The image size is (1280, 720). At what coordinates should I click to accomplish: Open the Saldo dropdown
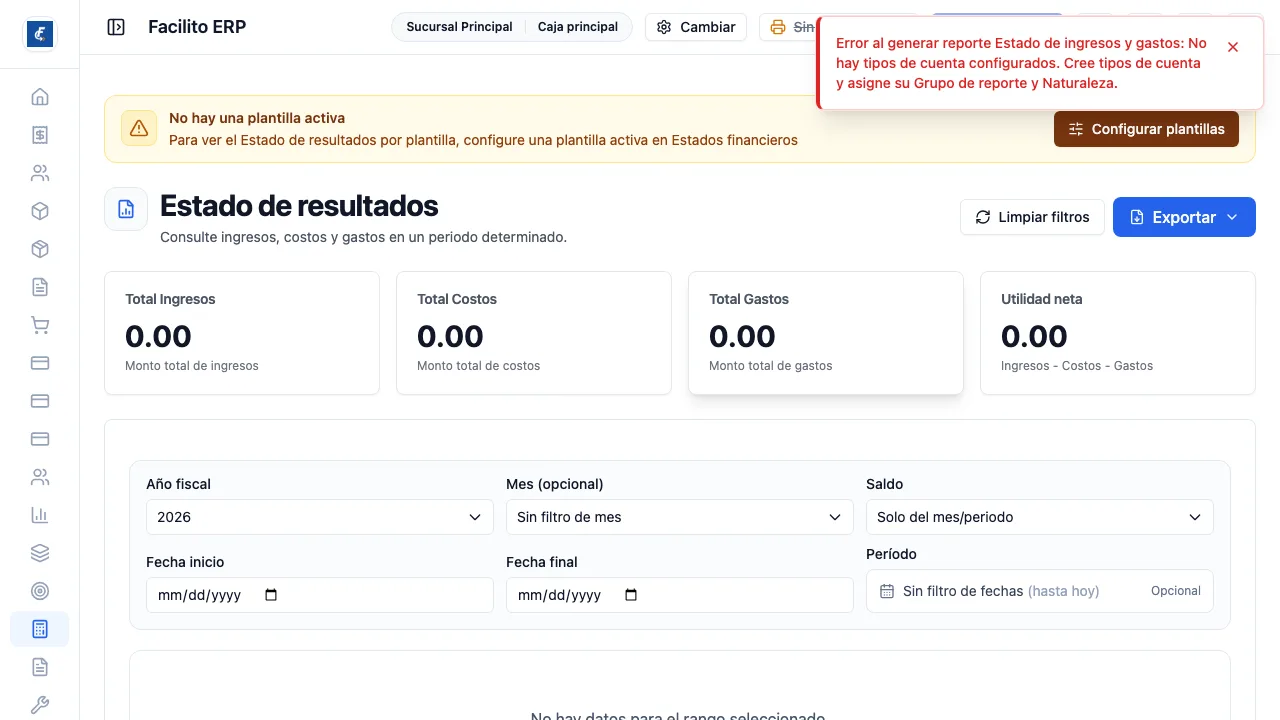coord(1040,517)
